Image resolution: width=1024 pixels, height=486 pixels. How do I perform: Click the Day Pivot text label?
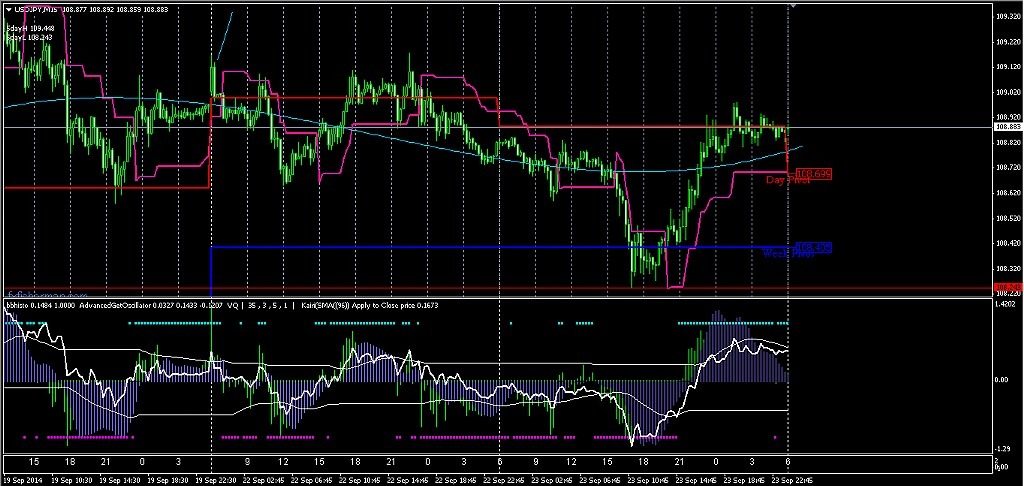click(786, 181)
